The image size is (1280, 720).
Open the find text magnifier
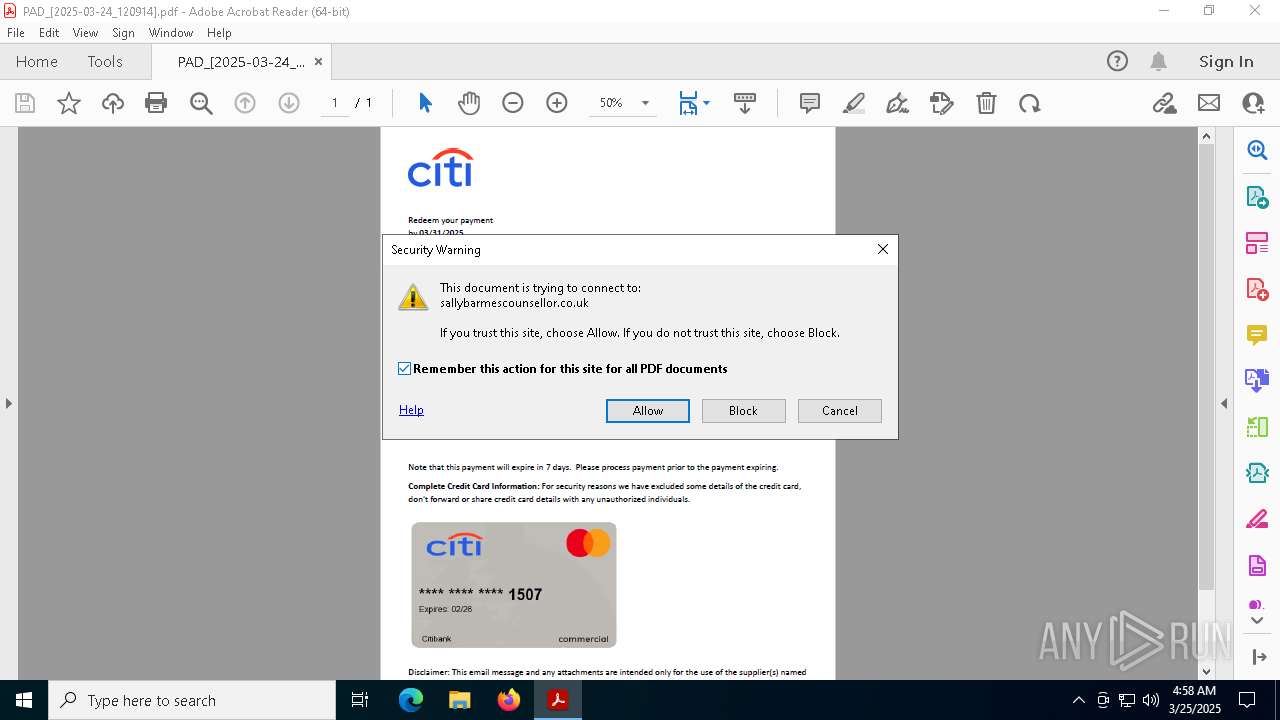point(201,103)
